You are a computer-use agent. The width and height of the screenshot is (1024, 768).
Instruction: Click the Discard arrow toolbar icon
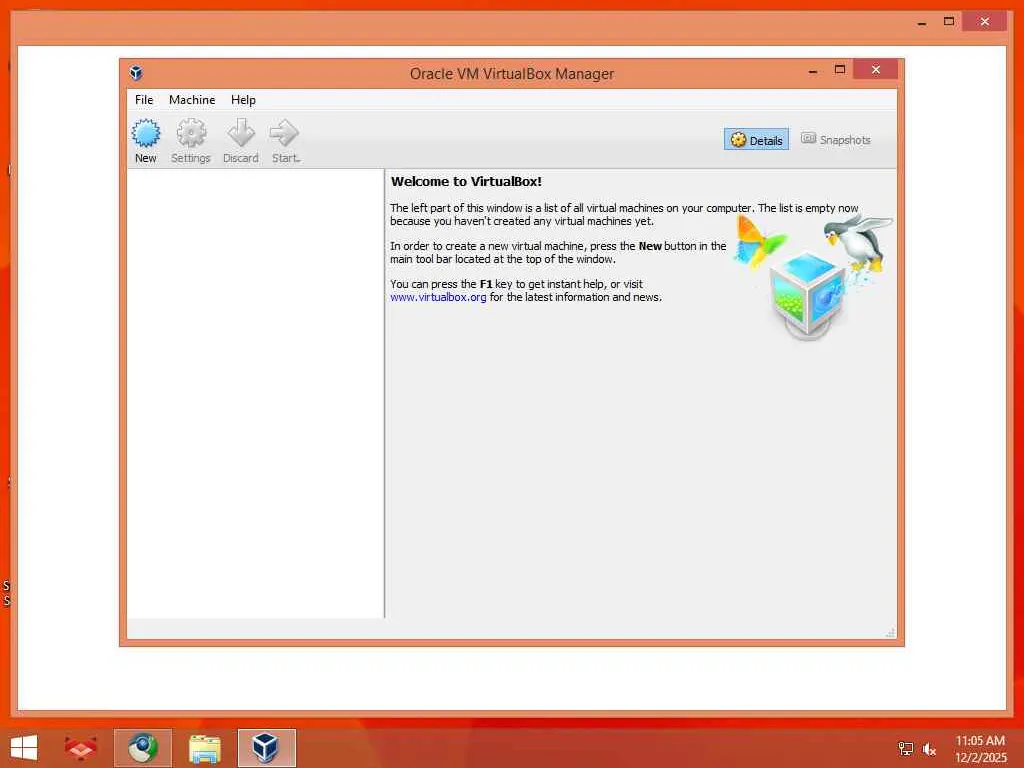pyautogui.click(x=240, y=141)
